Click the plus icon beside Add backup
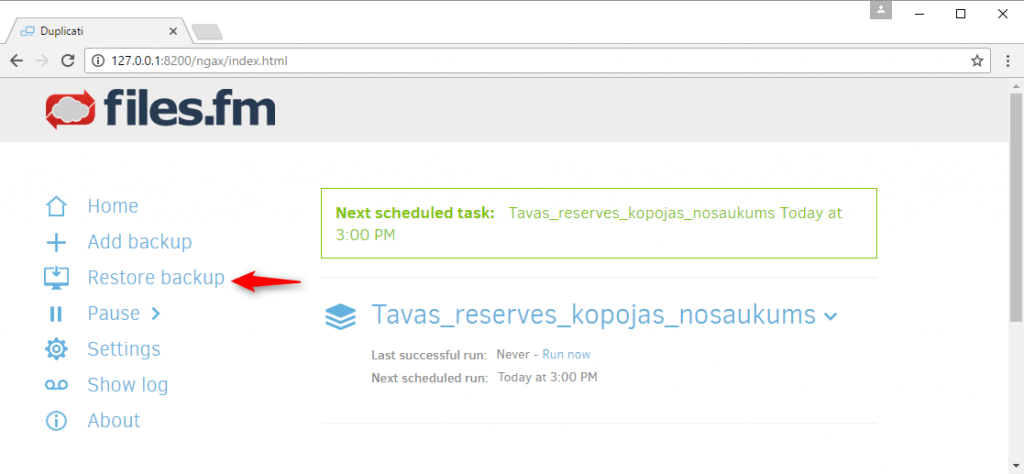The width and height of the screenshot is (1024, 474). [x=56, y=243]
